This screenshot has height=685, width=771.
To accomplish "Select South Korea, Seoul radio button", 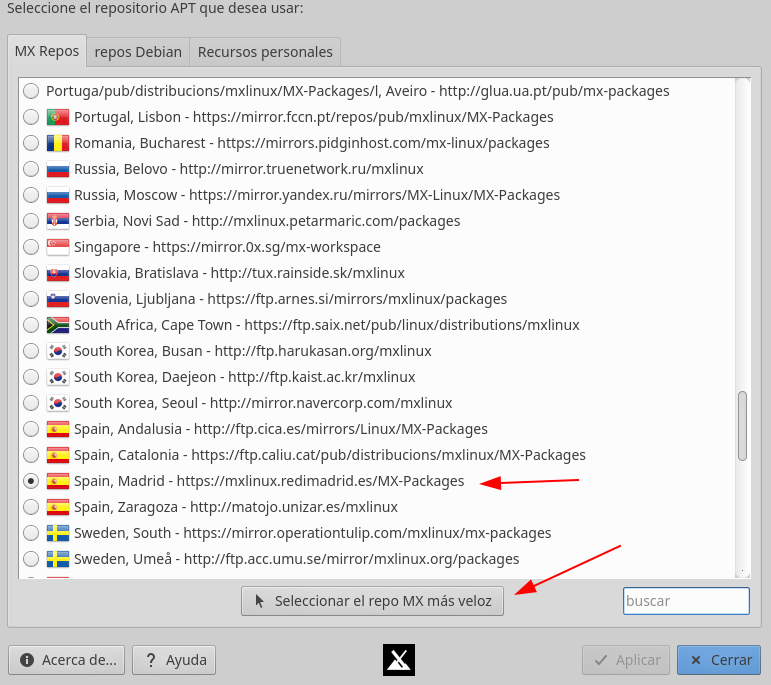I will click(31, 403).
